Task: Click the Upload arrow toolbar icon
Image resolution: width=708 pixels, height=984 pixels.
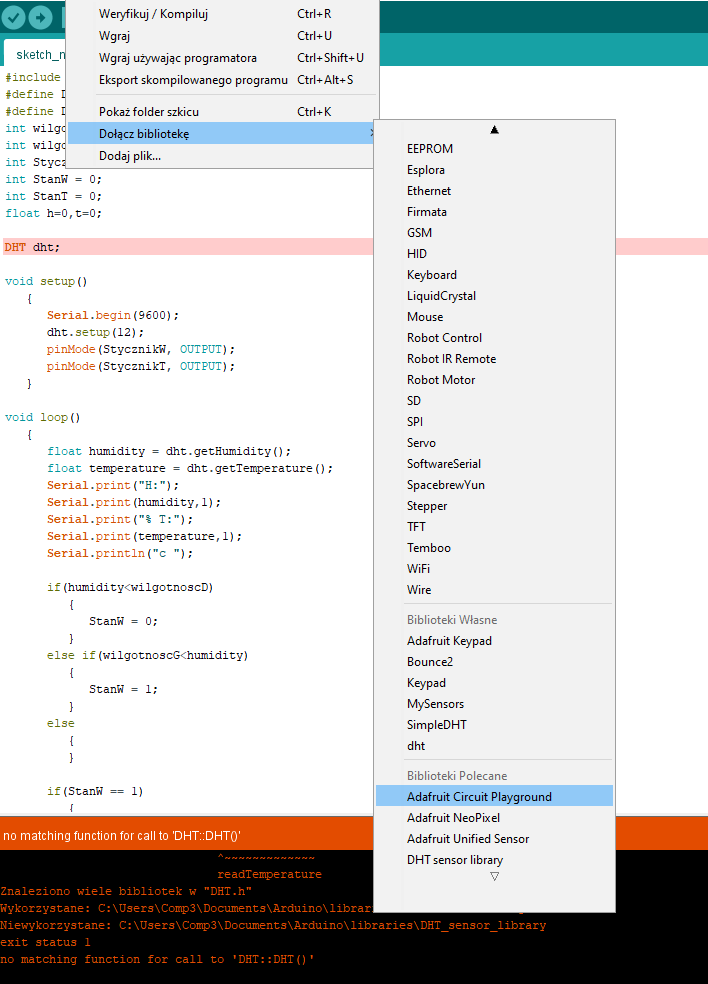Action: click(x=41, y=18)
